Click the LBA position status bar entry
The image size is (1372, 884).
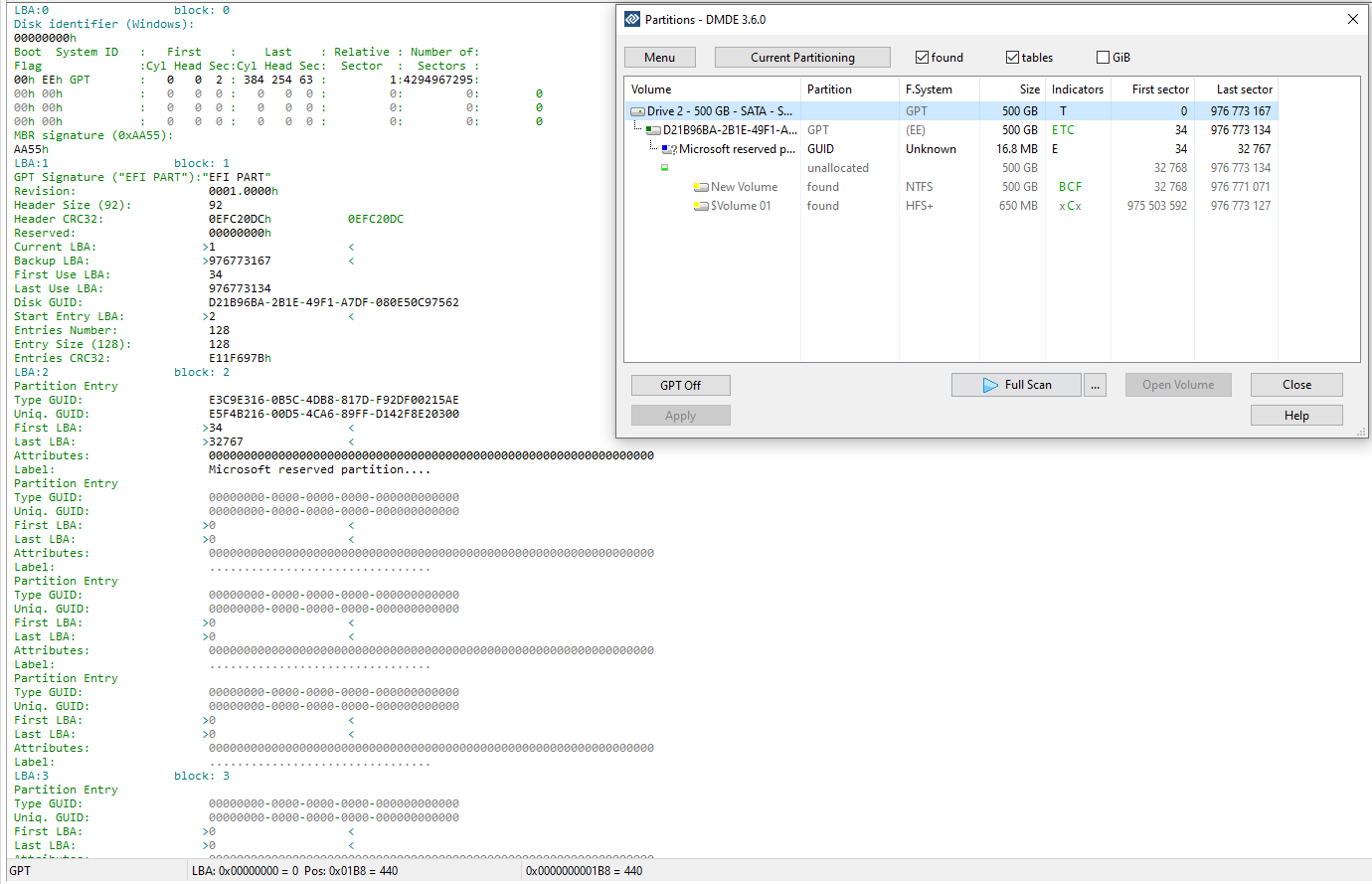coord(294,871)
